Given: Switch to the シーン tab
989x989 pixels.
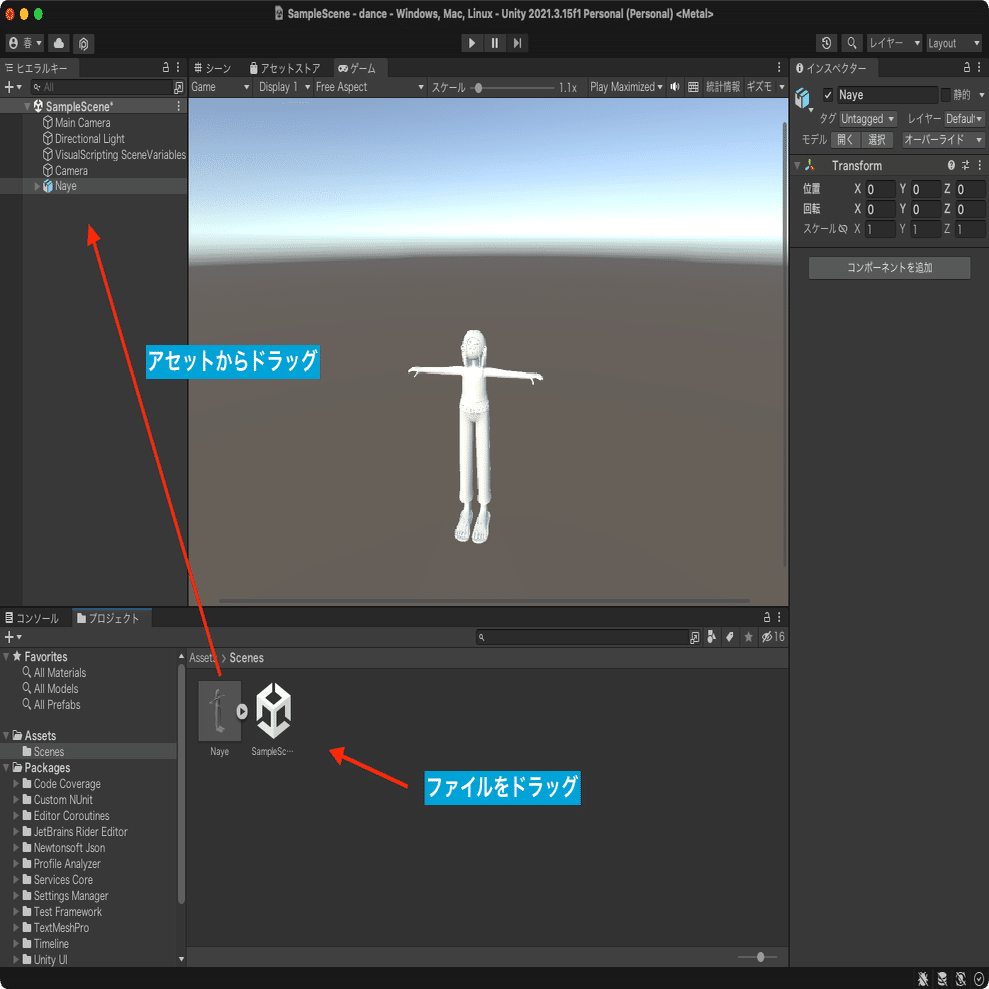Looking at the screenshot, I should 213,68.
